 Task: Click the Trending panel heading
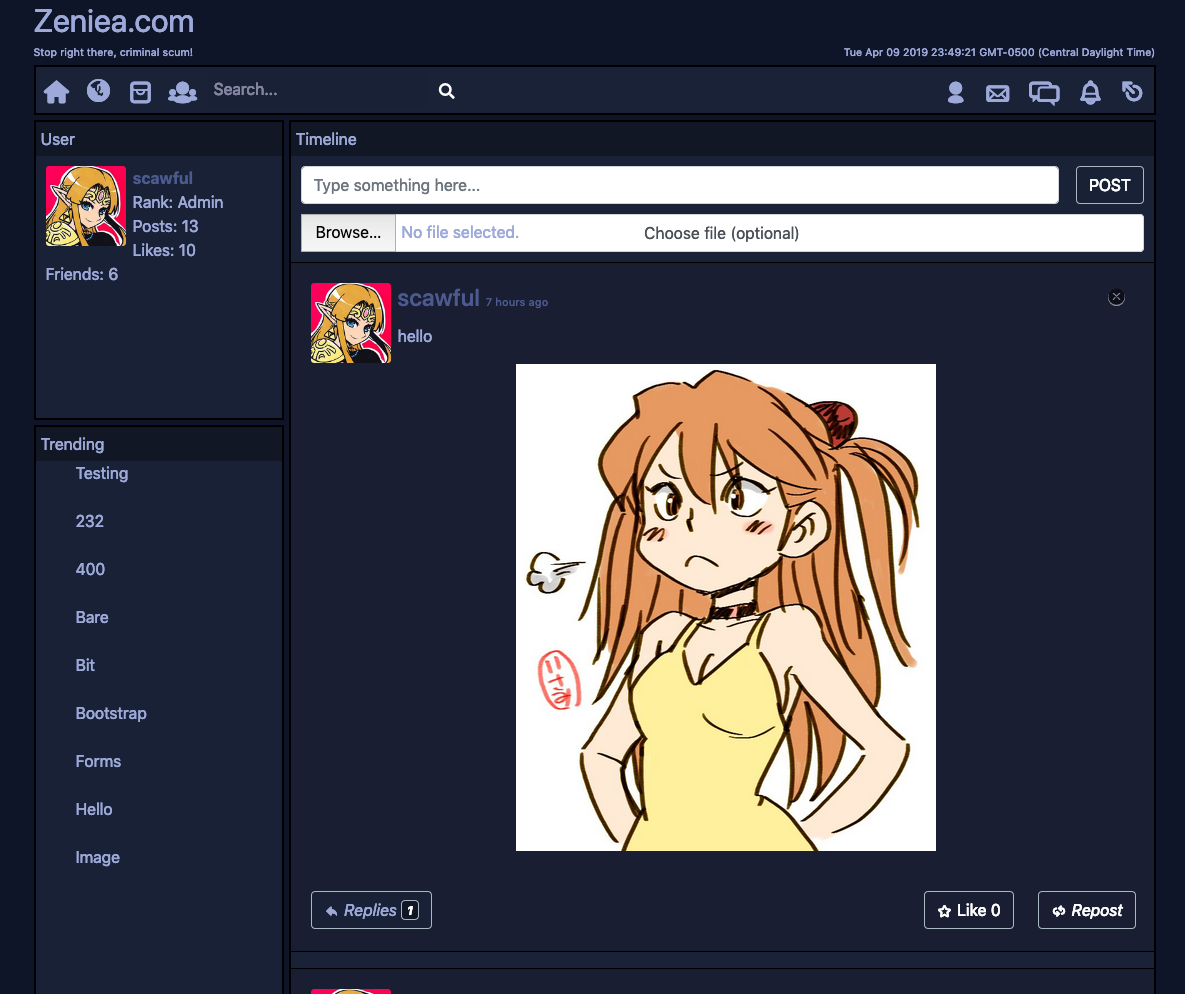click(73, 444)
